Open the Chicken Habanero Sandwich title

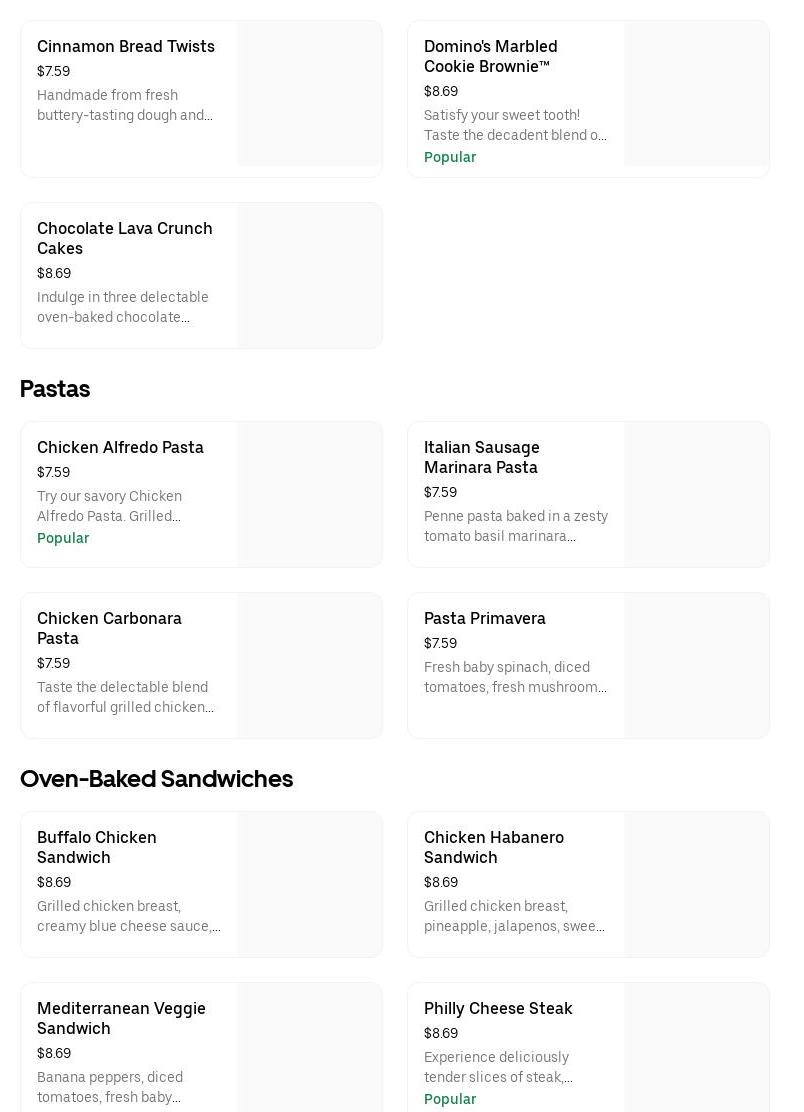coord(494,847)
